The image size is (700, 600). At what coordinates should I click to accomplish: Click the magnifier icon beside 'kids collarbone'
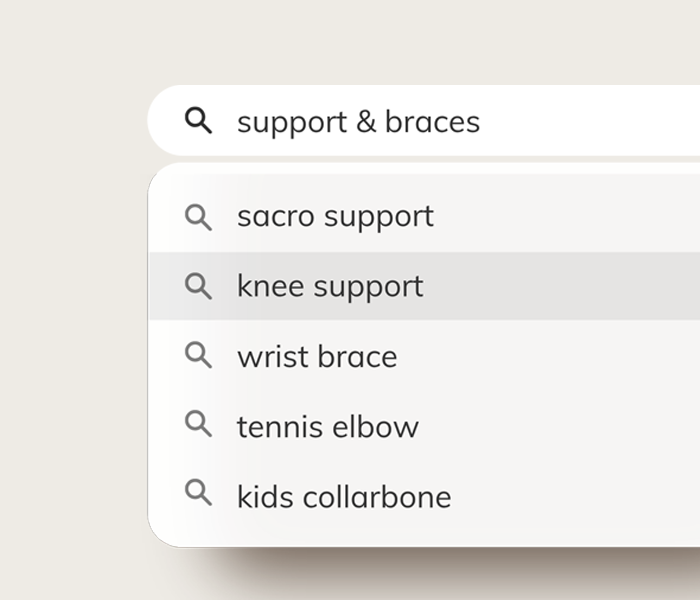198,493
